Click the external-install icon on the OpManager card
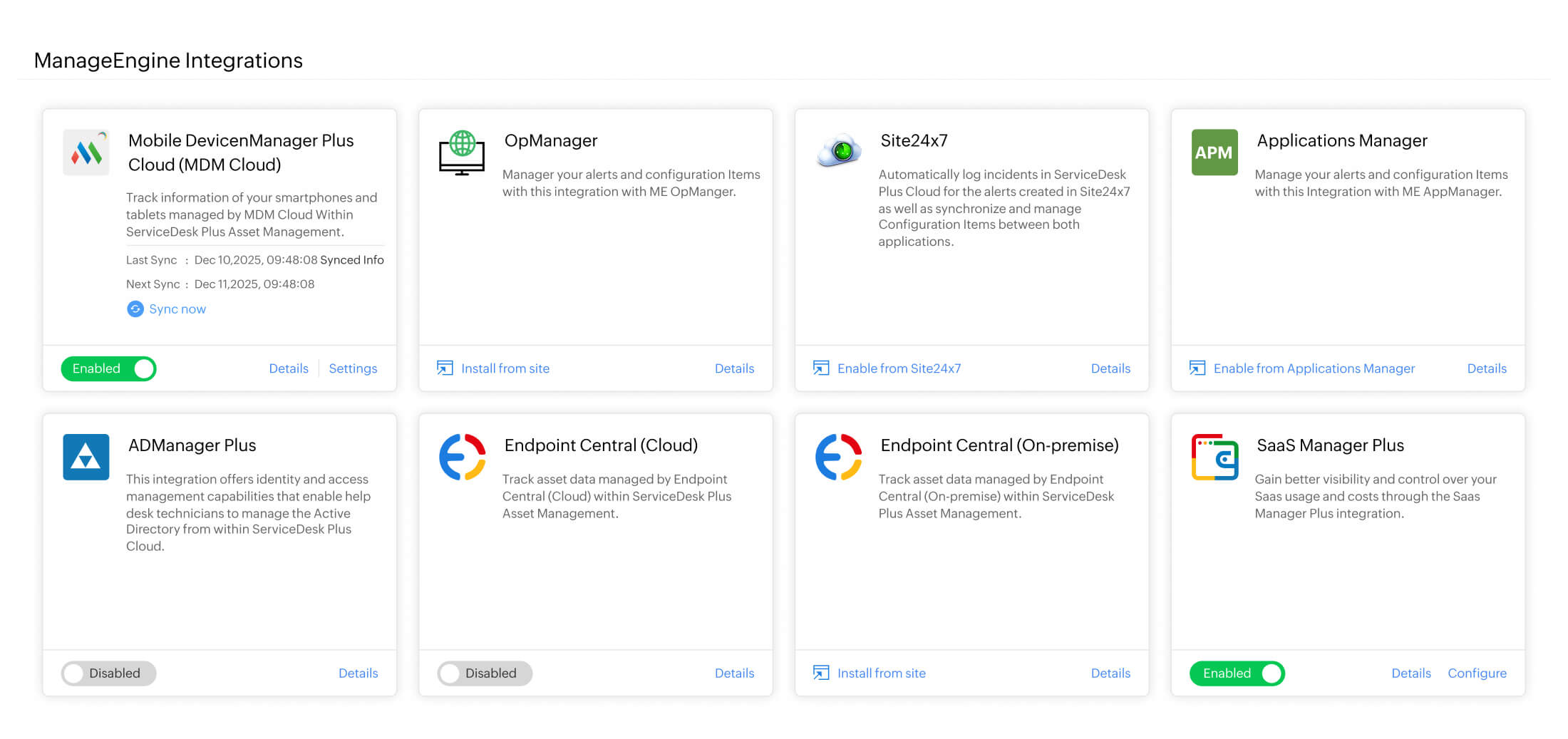Screen dimensions: 1568x739 (x=445, y=368)
